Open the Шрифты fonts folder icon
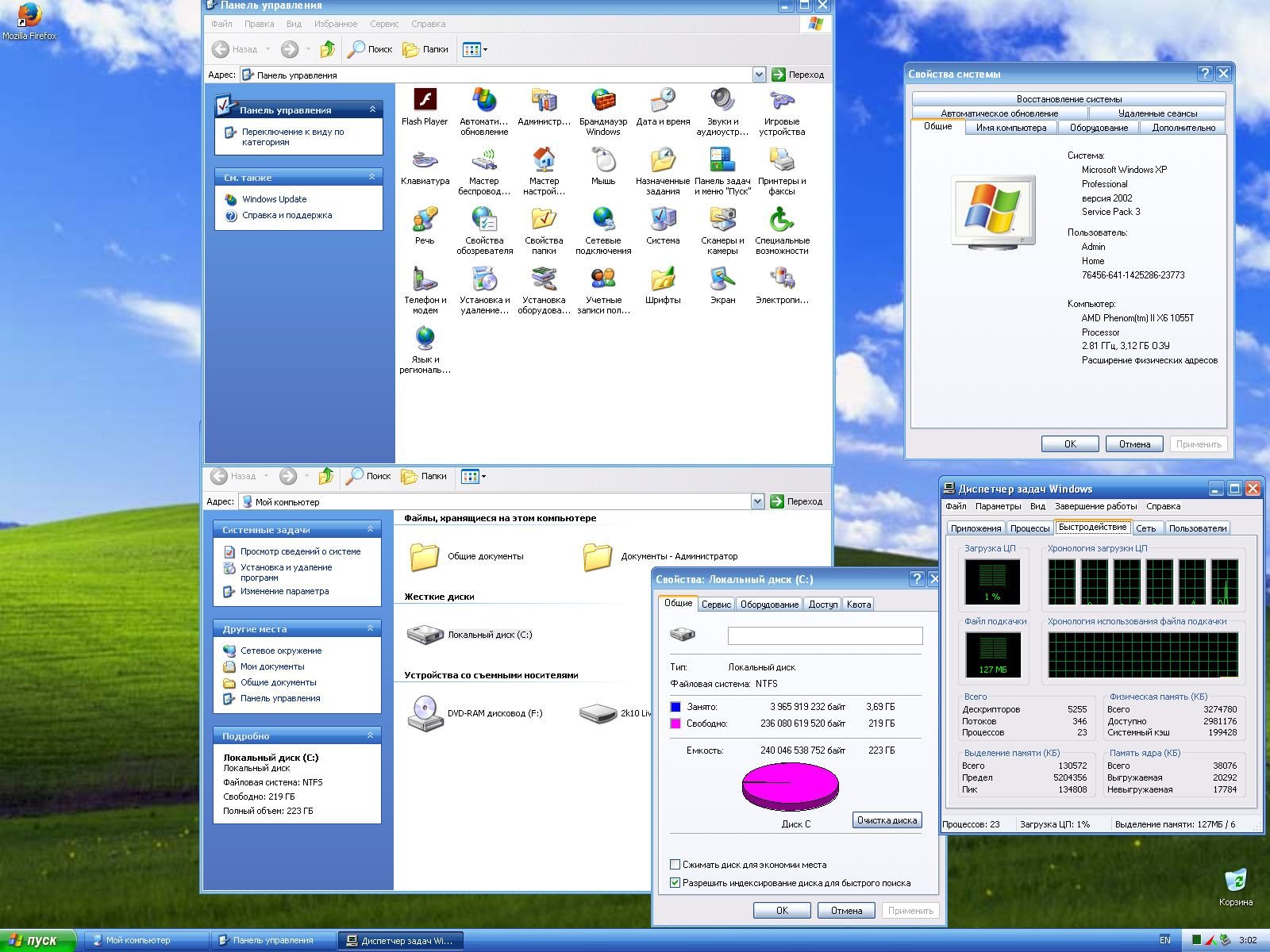This screenshot has height=952, width=1270. pos(663,280)
